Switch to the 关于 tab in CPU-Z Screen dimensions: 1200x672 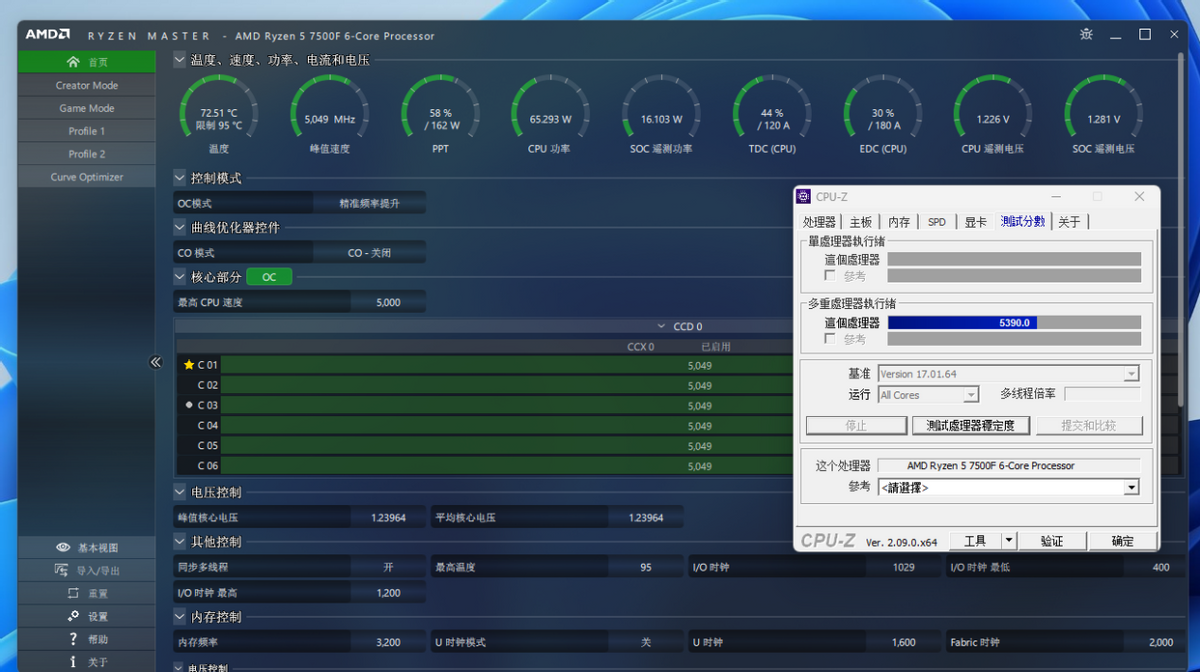point(1069,222)
